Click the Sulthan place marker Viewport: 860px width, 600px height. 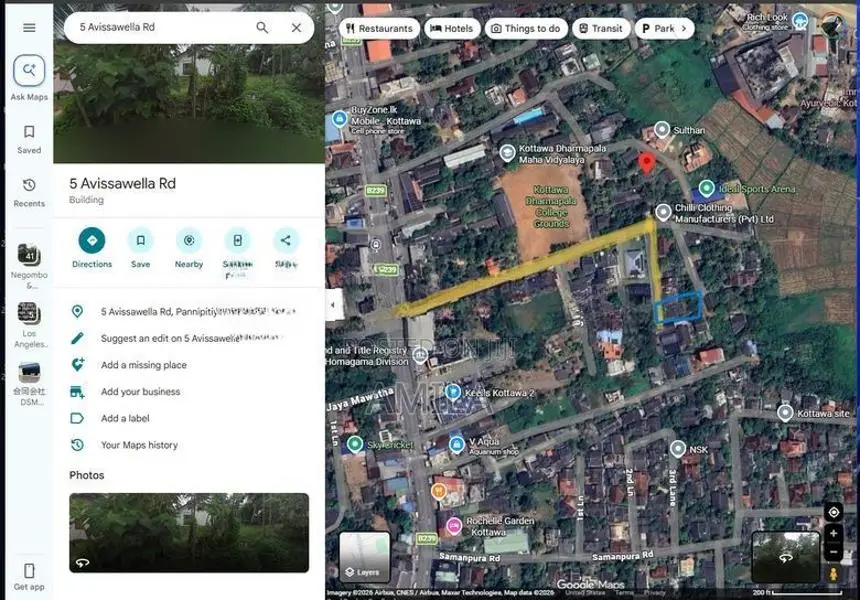662,129
